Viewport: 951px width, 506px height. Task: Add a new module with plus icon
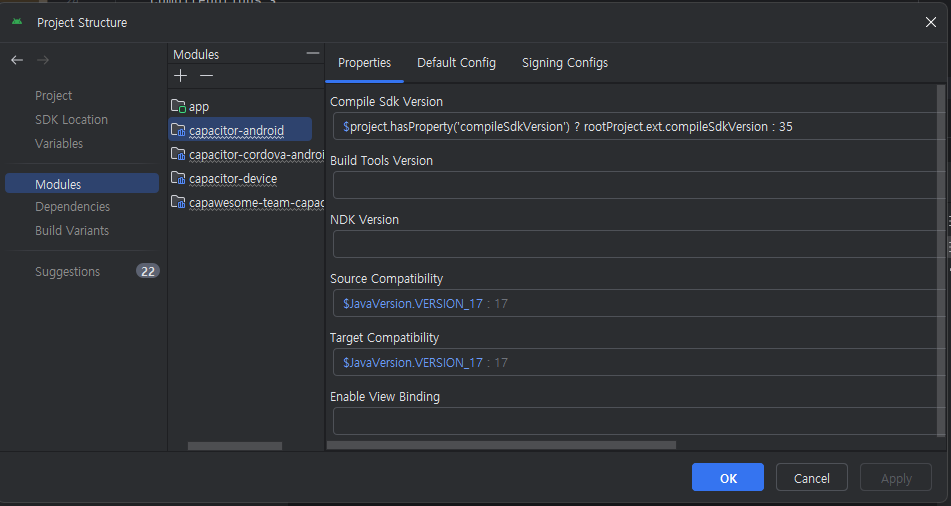[x=181, y=76]
